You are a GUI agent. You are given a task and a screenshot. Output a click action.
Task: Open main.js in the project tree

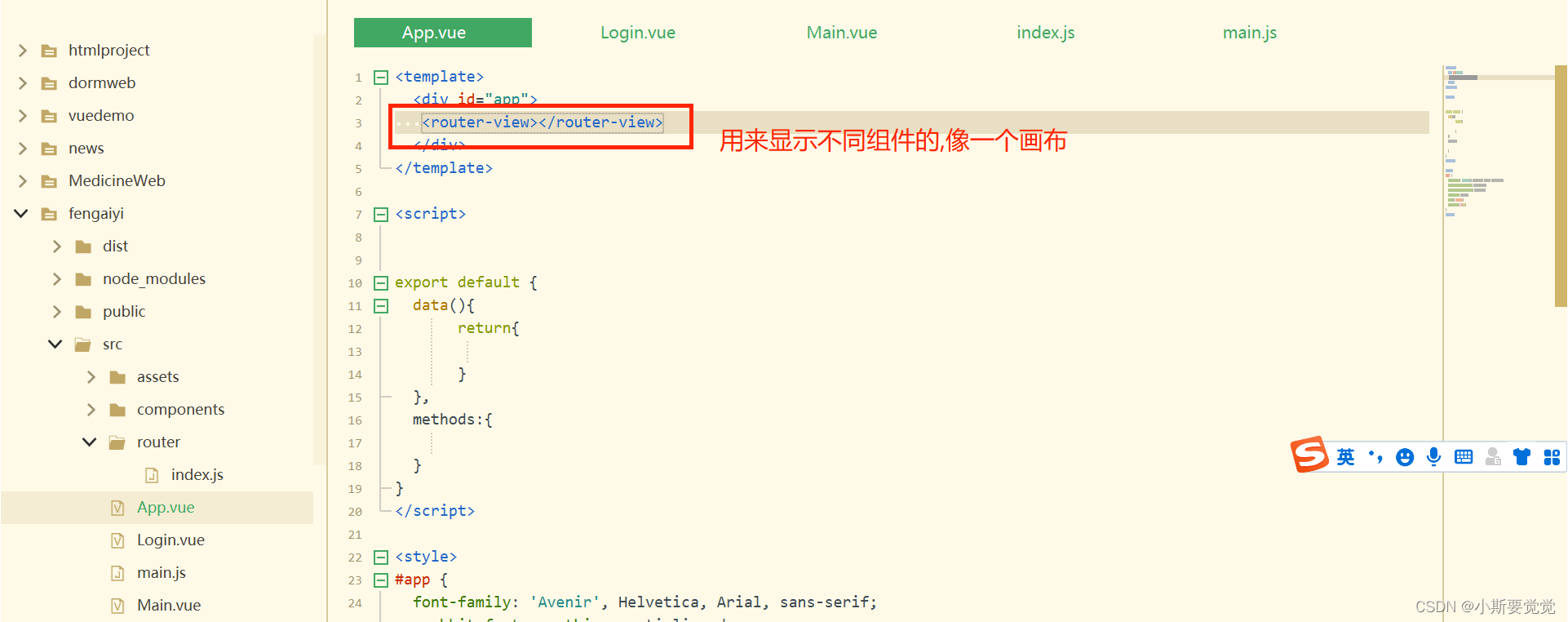(162, 573)
